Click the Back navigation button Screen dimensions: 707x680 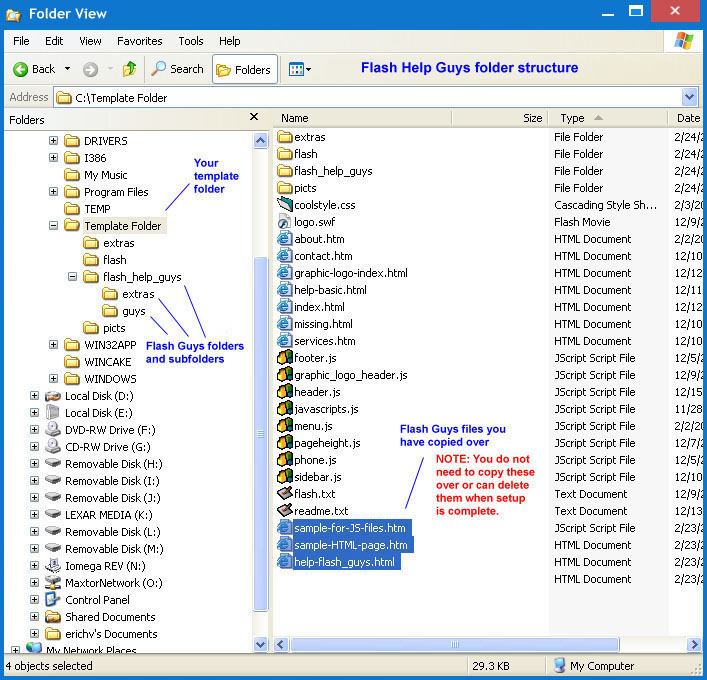pos(34,69)
